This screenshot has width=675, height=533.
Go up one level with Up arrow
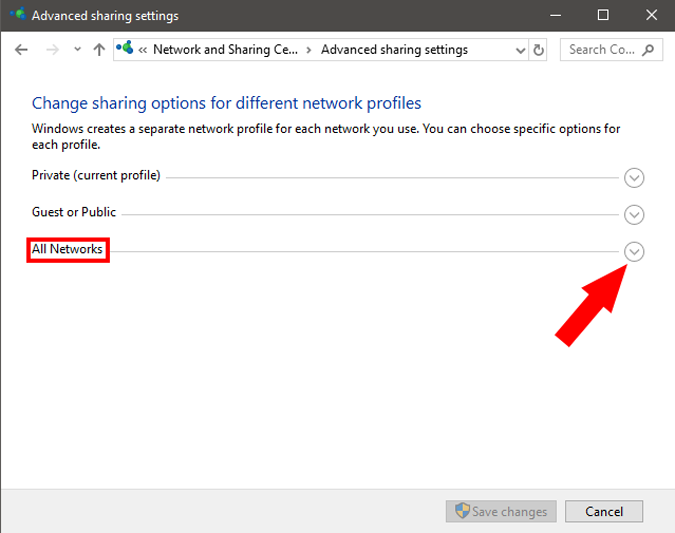(98, 50)
